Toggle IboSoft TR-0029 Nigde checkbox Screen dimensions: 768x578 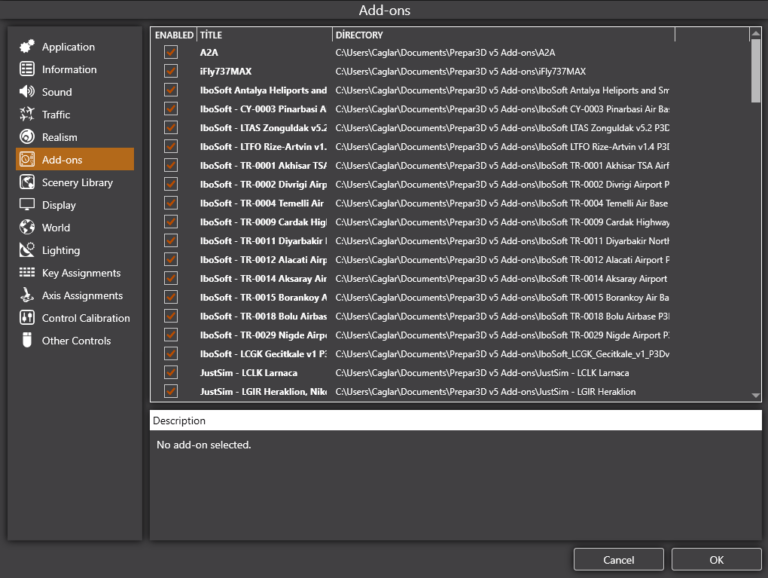170,335
